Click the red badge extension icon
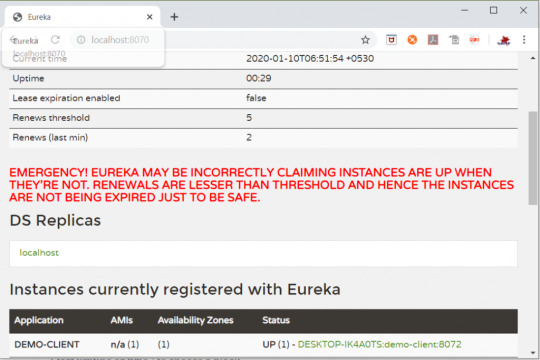The width and height of the screenshot is (540, 360). point(475,40)
